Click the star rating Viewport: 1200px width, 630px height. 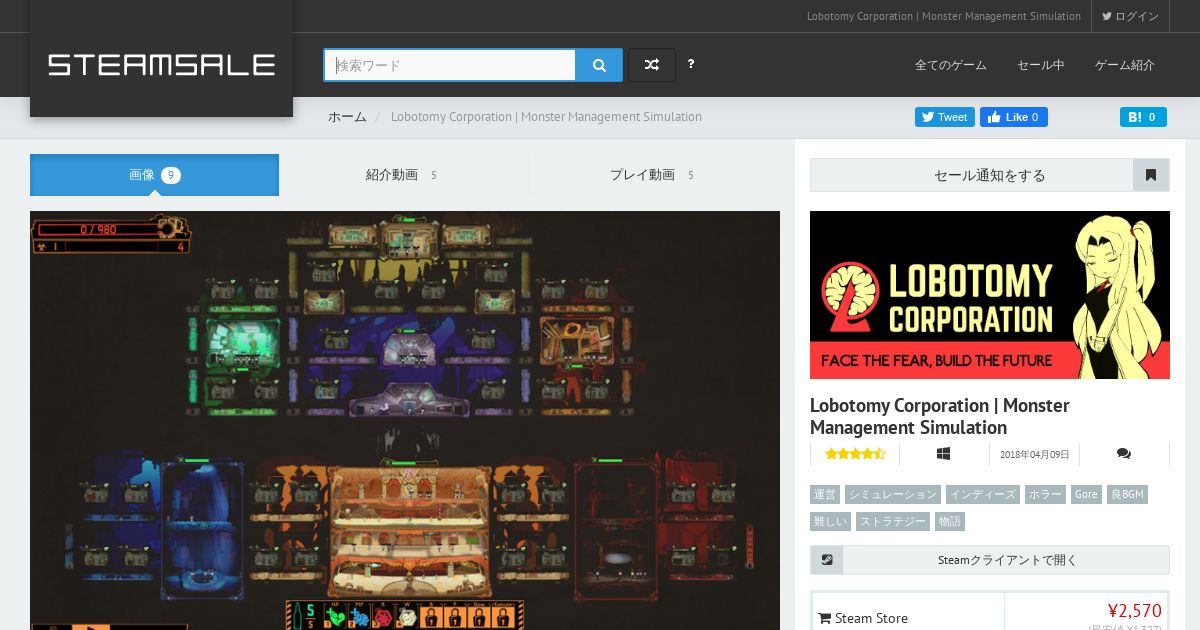point(855,454)
